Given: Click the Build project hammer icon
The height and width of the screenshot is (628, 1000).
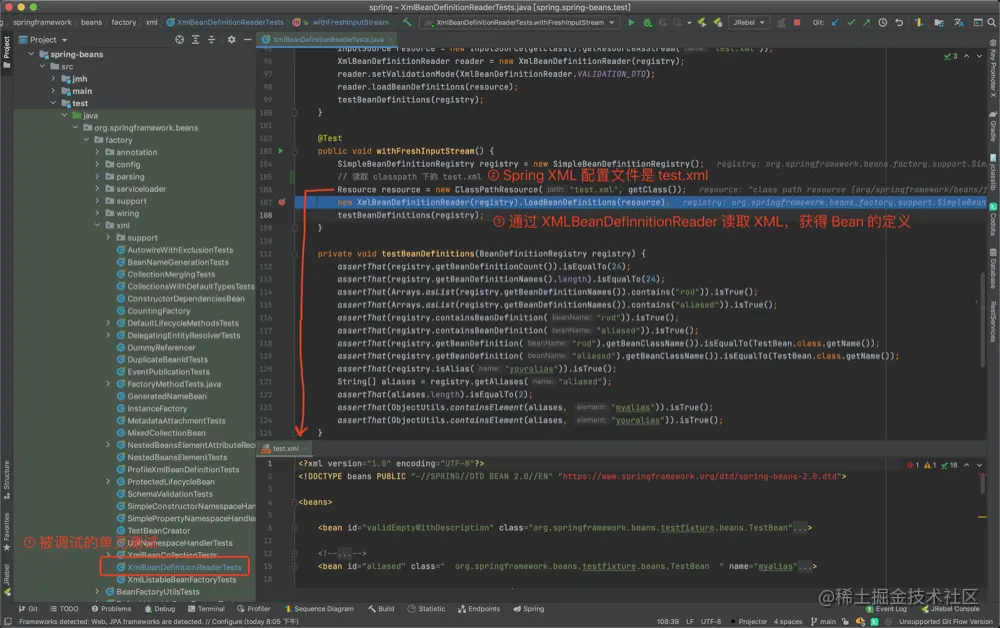Looking at the screenshot, I should click(406, 22).
